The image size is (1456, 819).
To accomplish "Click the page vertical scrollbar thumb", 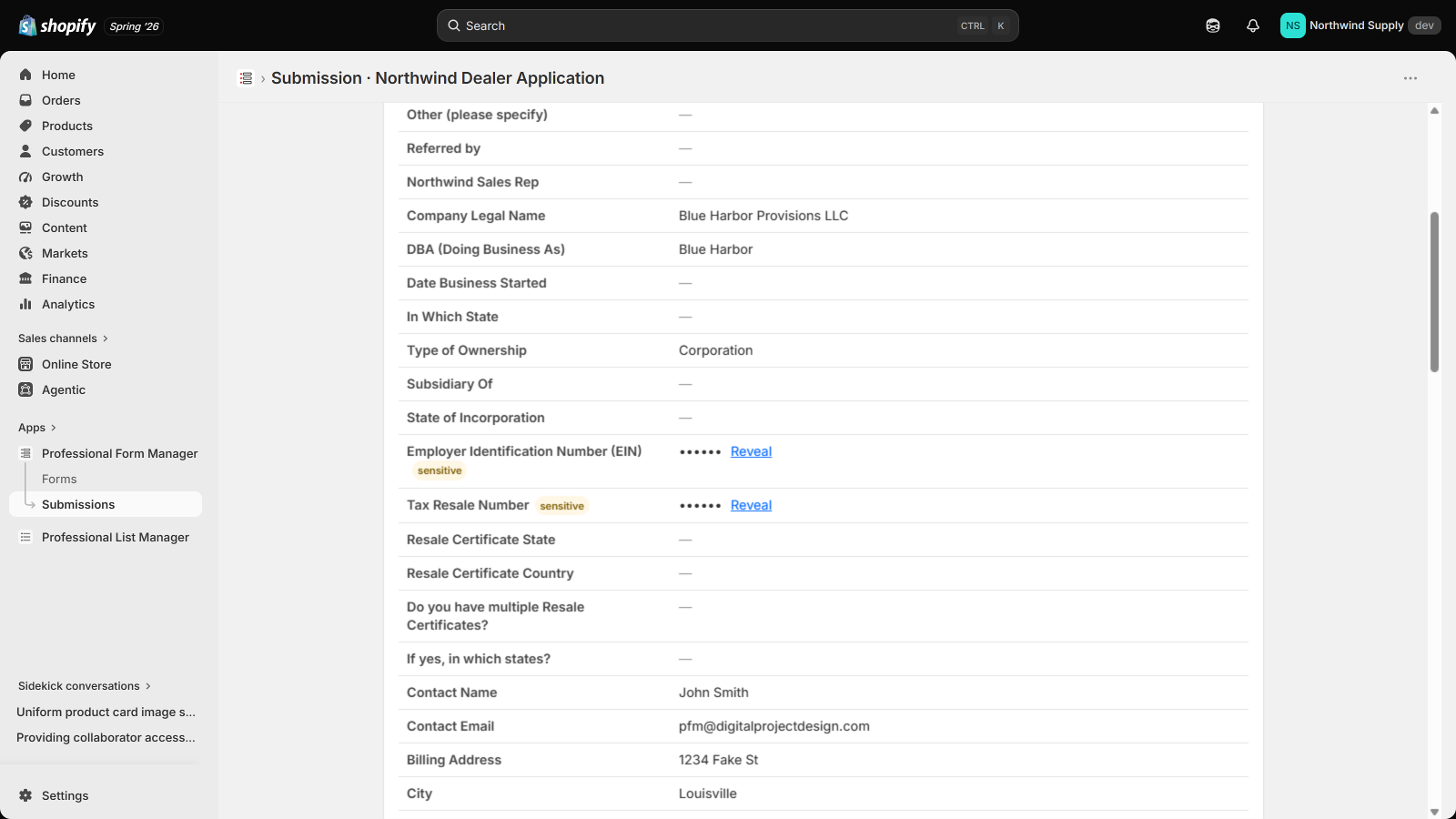I will coord(1434,292).
